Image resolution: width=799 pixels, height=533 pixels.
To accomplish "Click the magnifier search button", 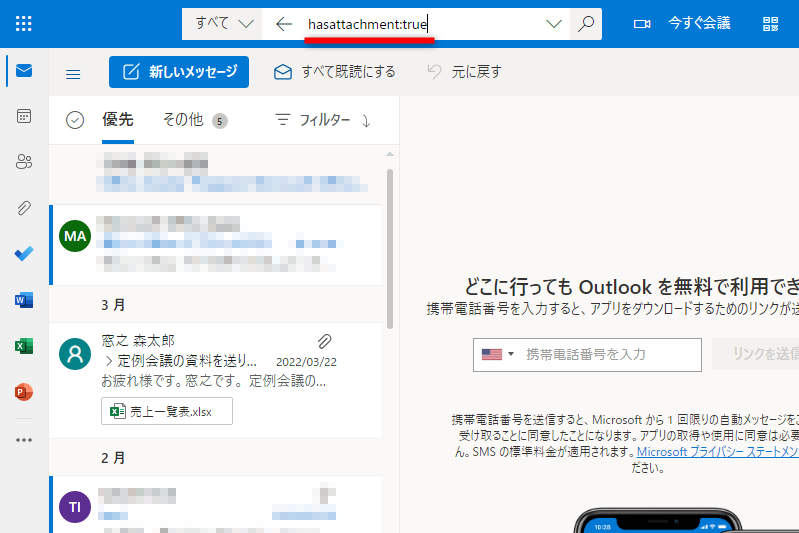I will (x=586, y=23).
